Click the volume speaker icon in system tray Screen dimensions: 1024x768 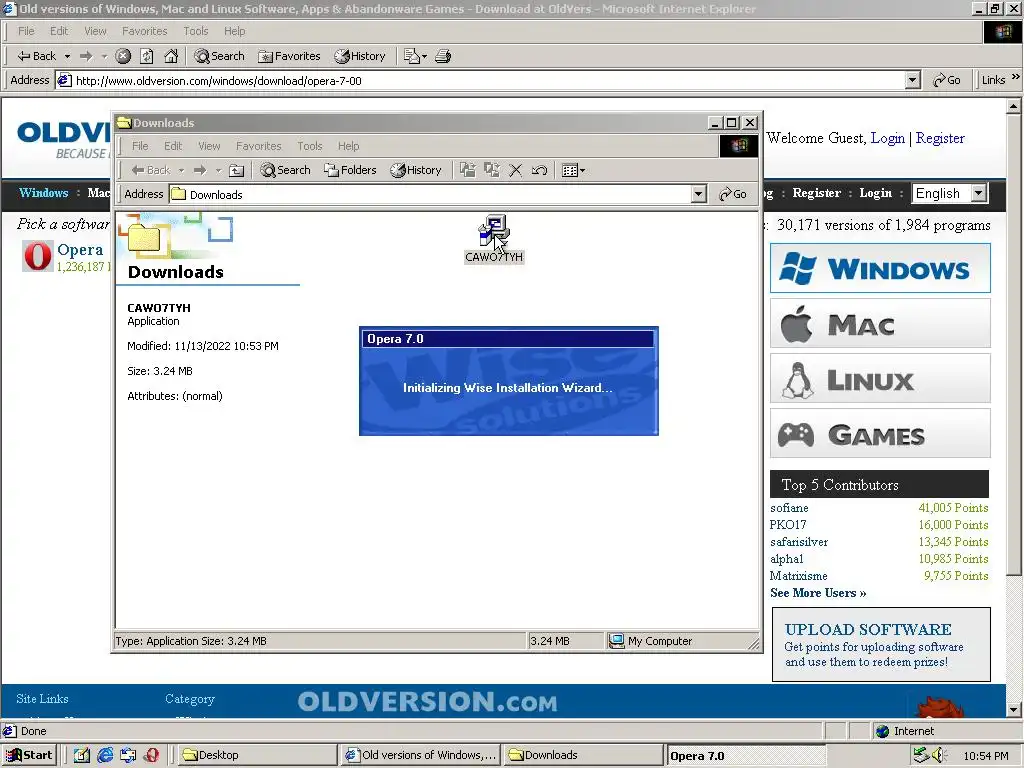point(939,755)
